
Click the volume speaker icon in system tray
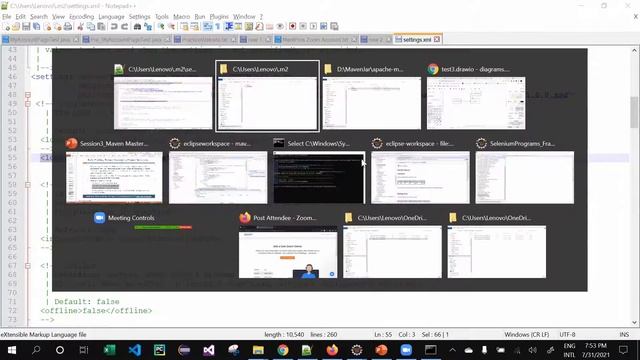click(533, 350)
